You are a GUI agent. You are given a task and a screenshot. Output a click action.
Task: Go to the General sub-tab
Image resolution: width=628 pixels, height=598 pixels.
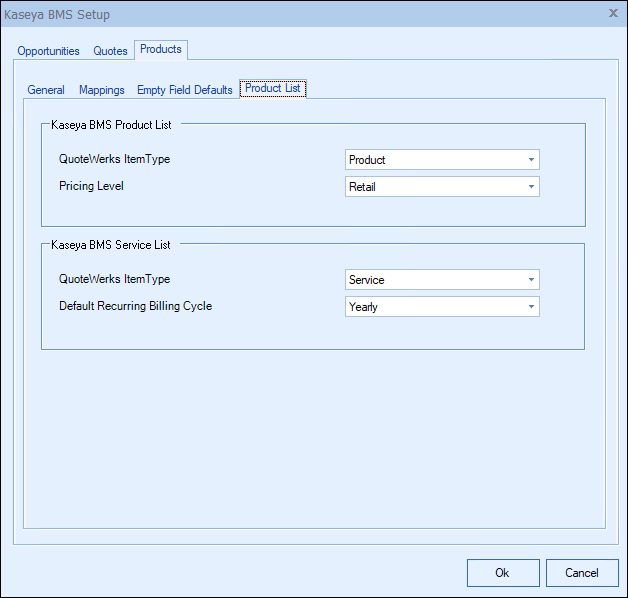[x=46, y=90]
